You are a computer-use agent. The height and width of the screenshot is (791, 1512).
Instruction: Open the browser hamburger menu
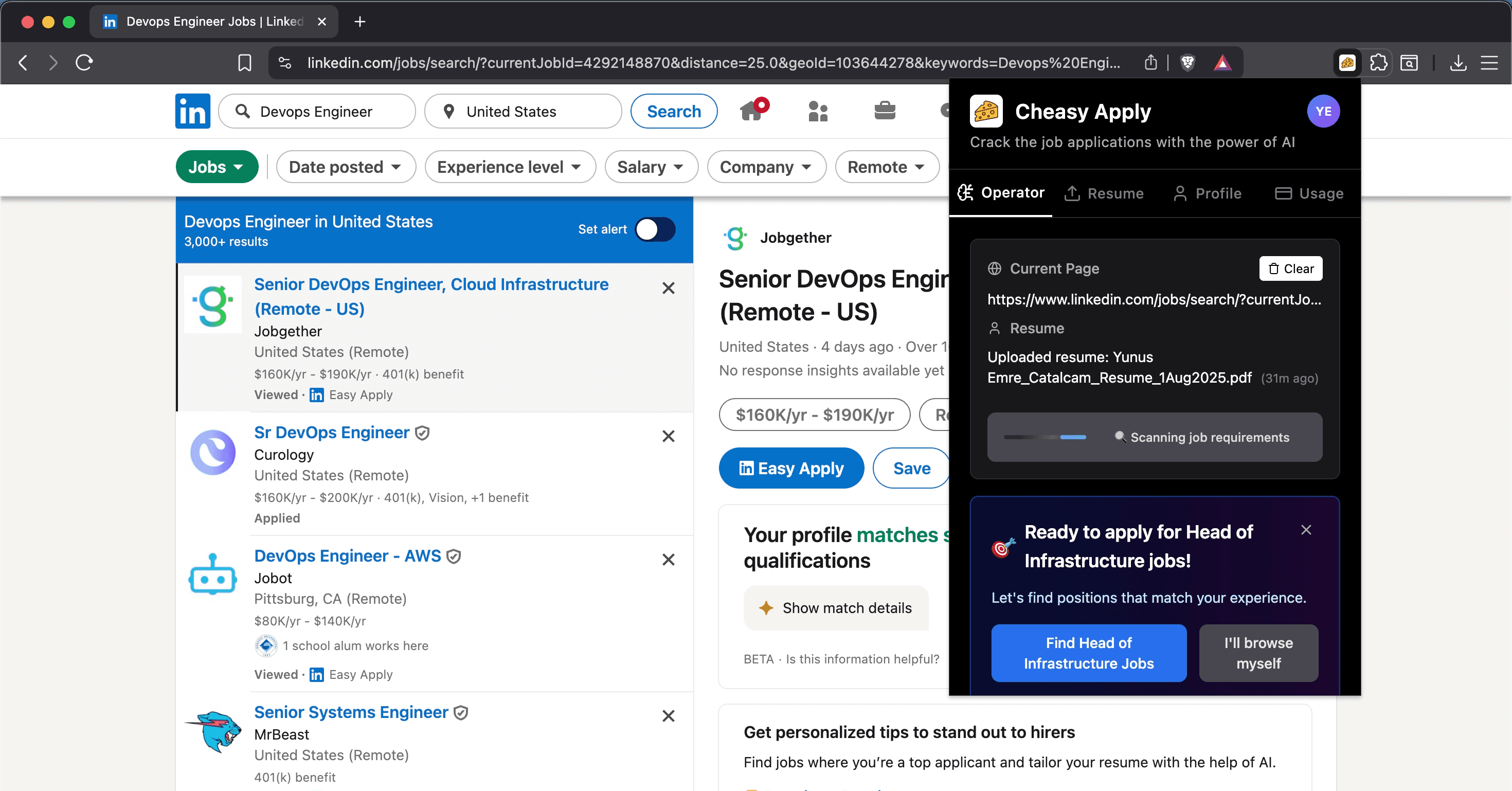(x=1489, y=62)
